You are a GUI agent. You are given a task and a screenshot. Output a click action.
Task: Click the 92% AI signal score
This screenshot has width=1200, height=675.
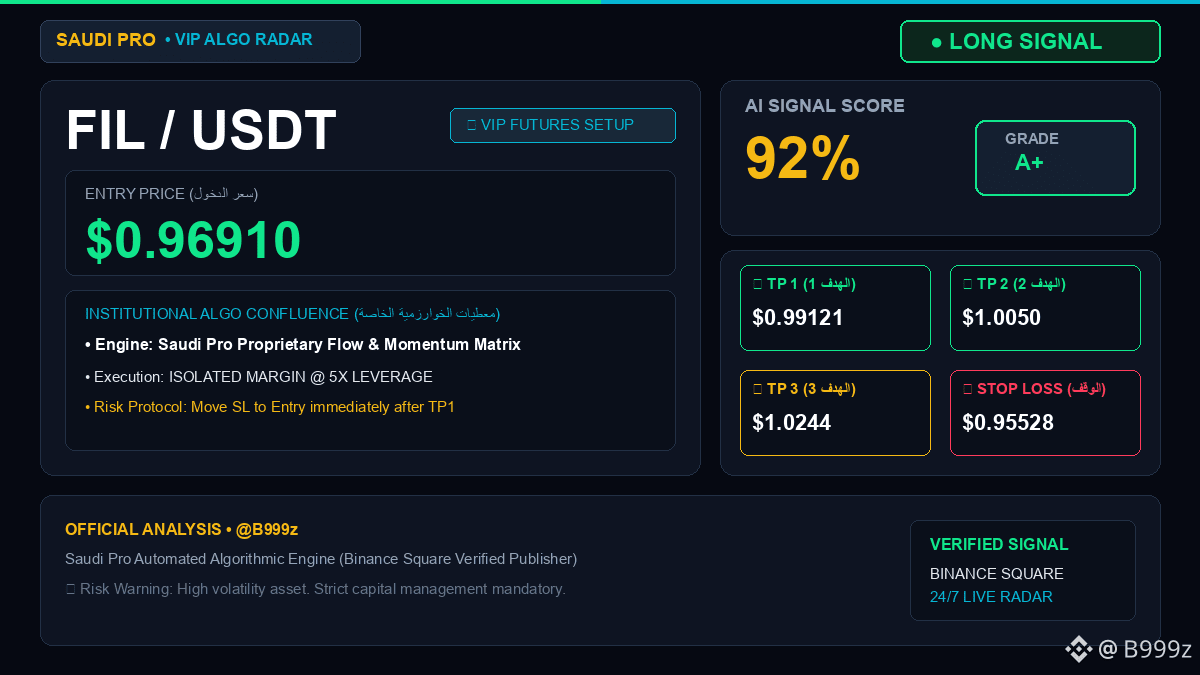[803, 158]
